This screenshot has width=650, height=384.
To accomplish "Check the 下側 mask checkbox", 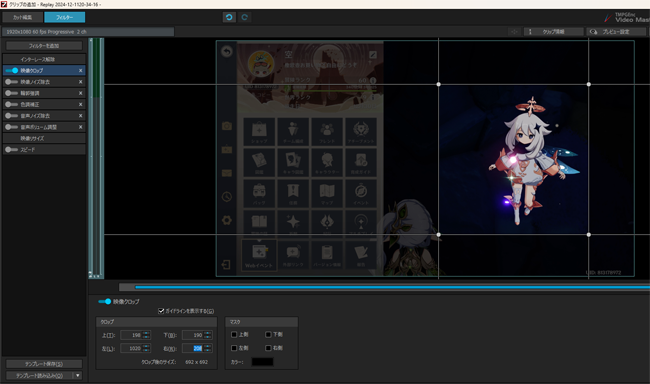I will 268,334.
